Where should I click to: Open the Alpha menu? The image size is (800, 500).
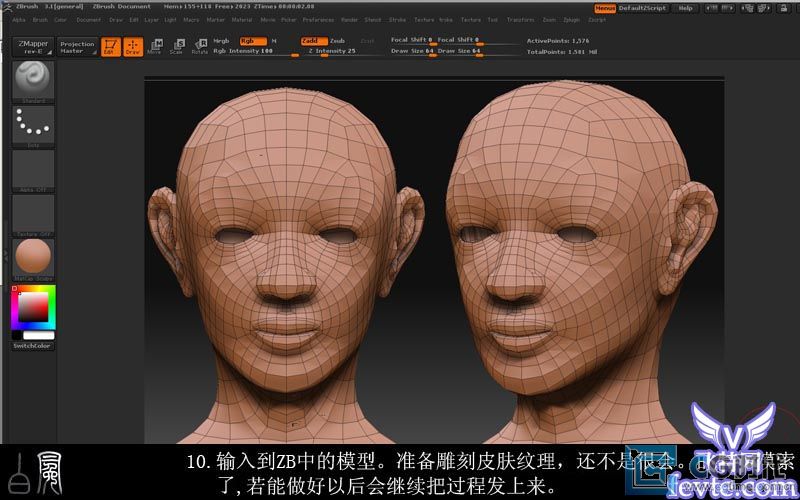tap(19, 20)
